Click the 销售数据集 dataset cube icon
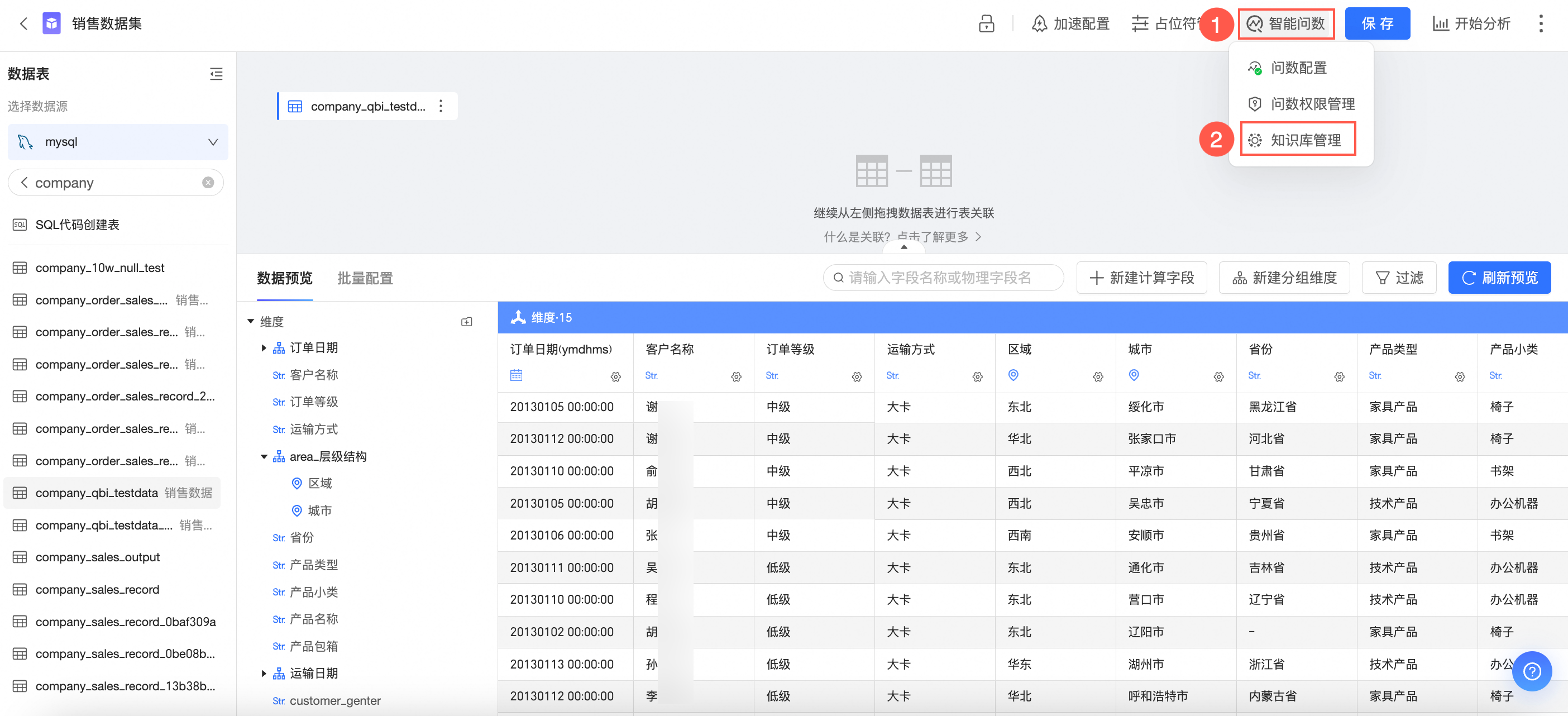Image resolution: width=1568 pixels, height=716 pixels. [x=52, y=24]
